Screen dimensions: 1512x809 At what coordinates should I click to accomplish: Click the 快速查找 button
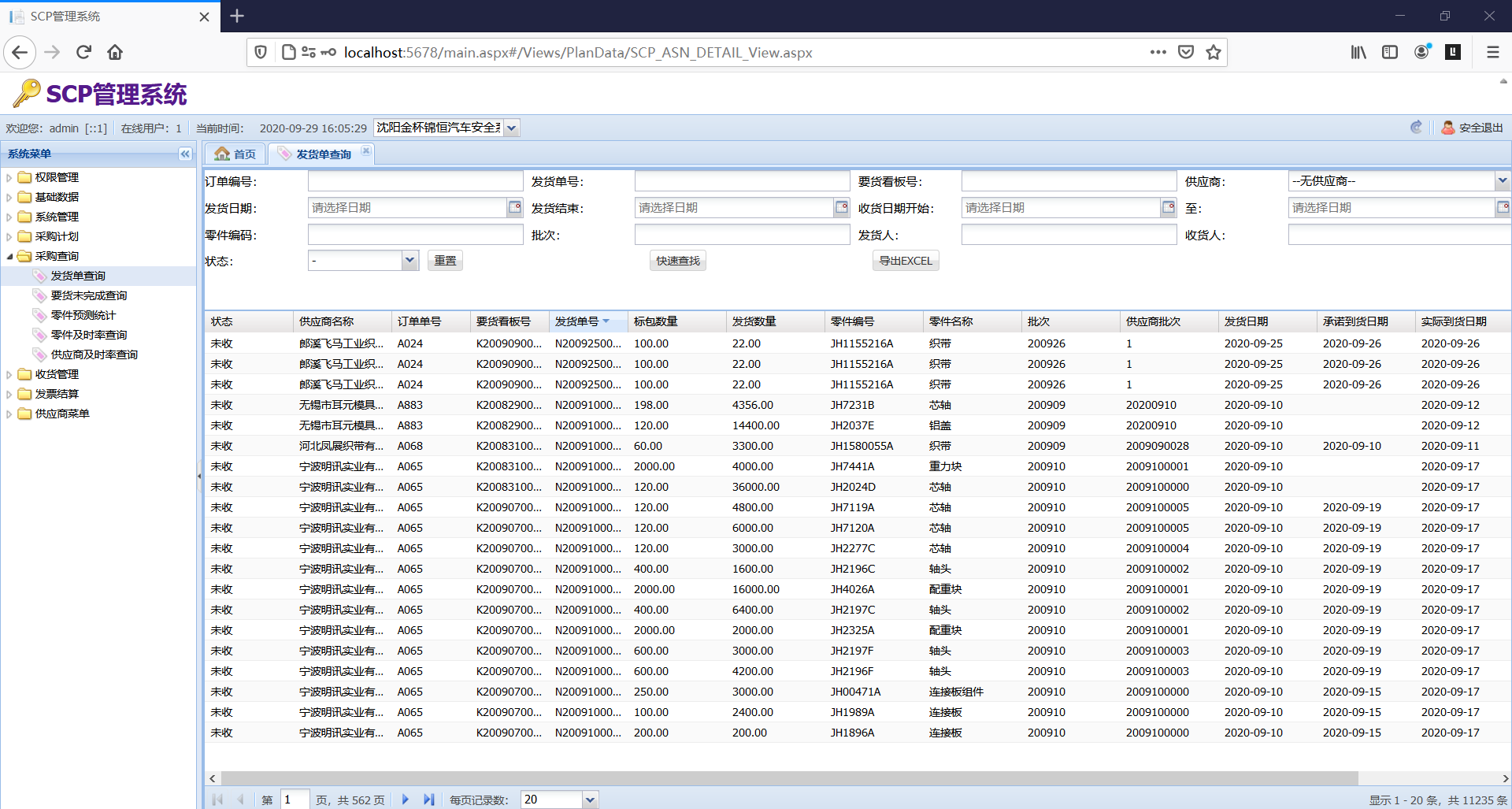[x=678, y=261]
